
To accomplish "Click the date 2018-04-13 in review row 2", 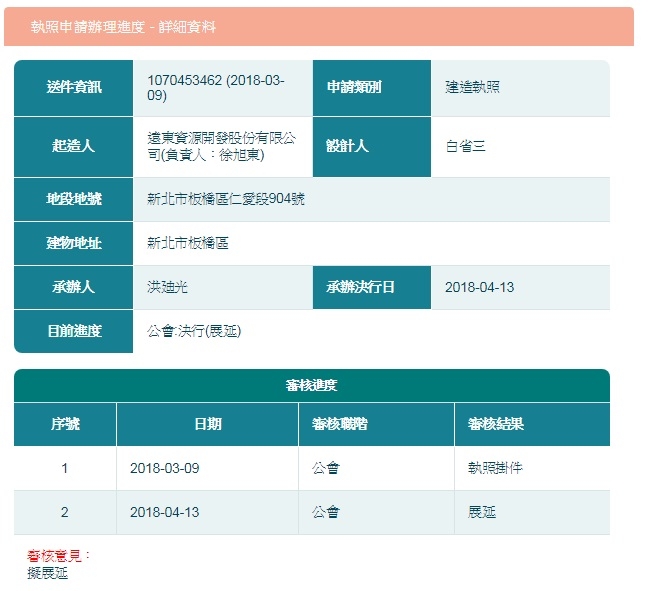I will tap(164, 512).
